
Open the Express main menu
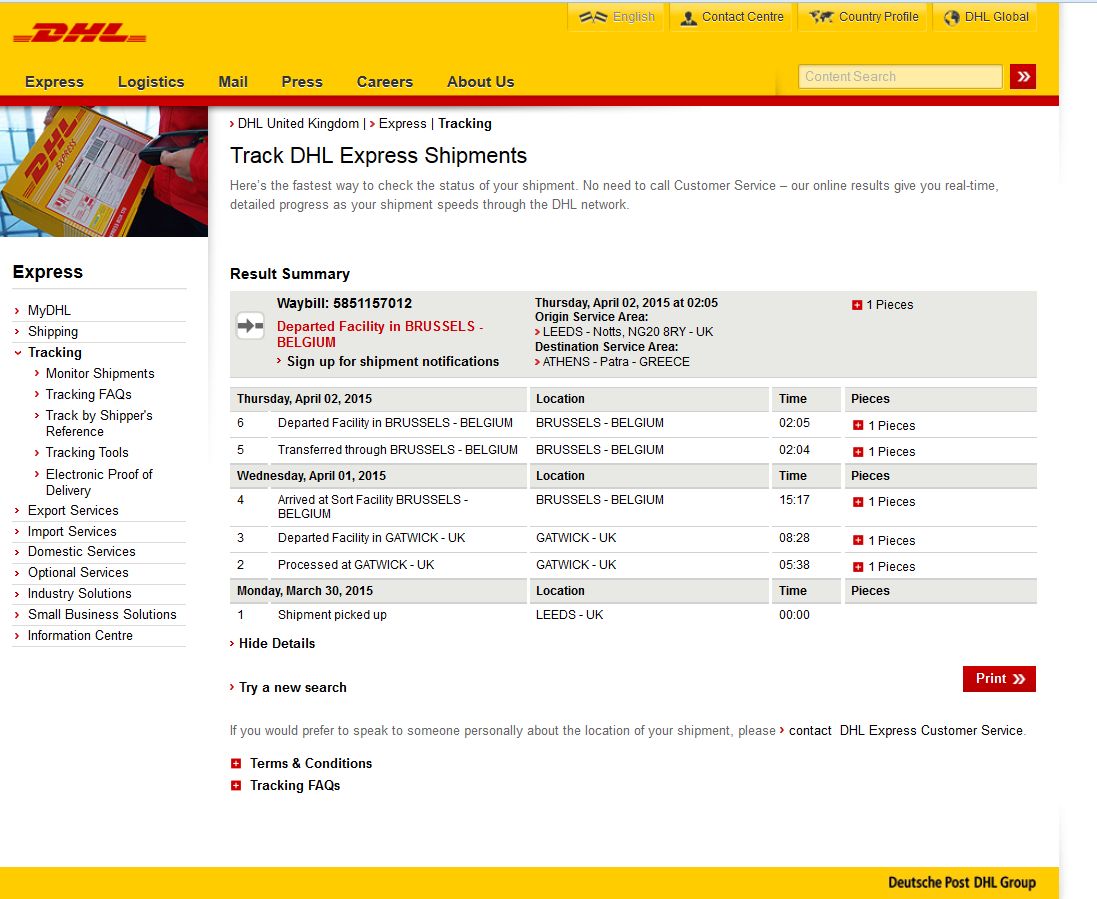[55, 82]
